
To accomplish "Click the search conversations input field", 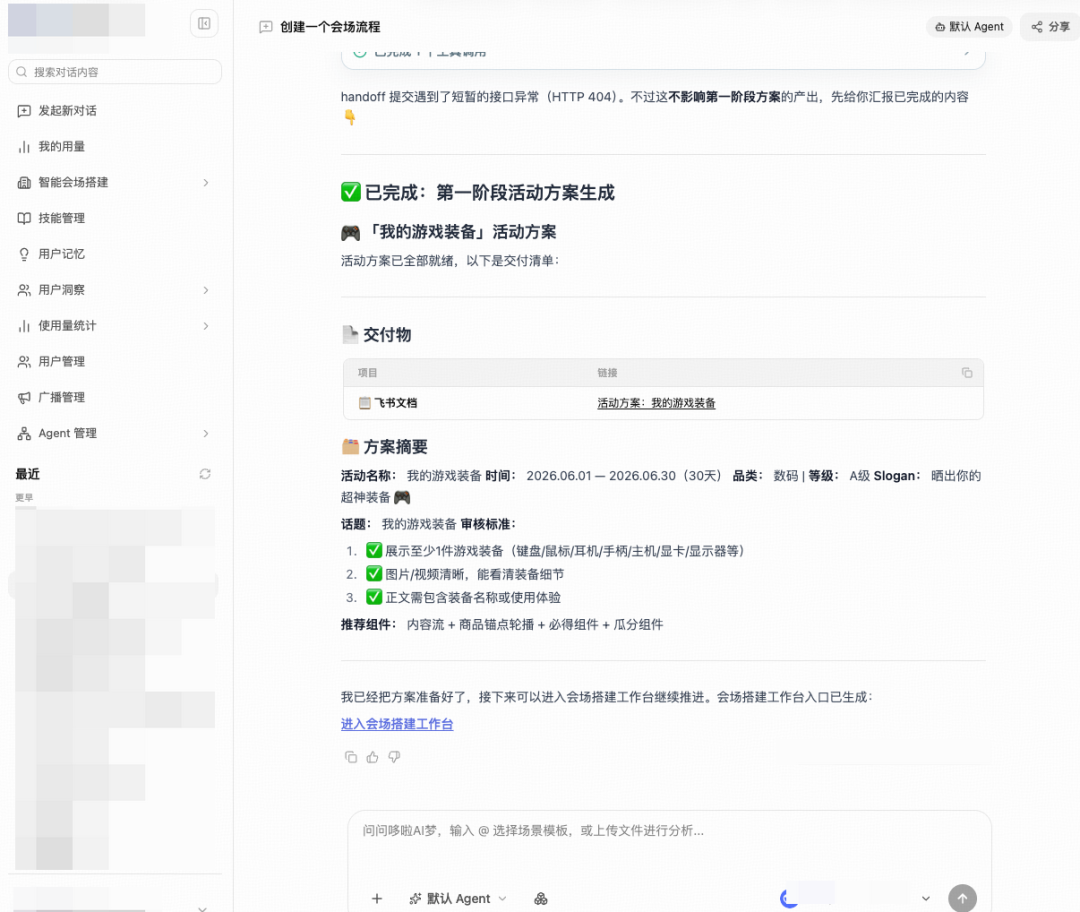I will pos(115,72).
